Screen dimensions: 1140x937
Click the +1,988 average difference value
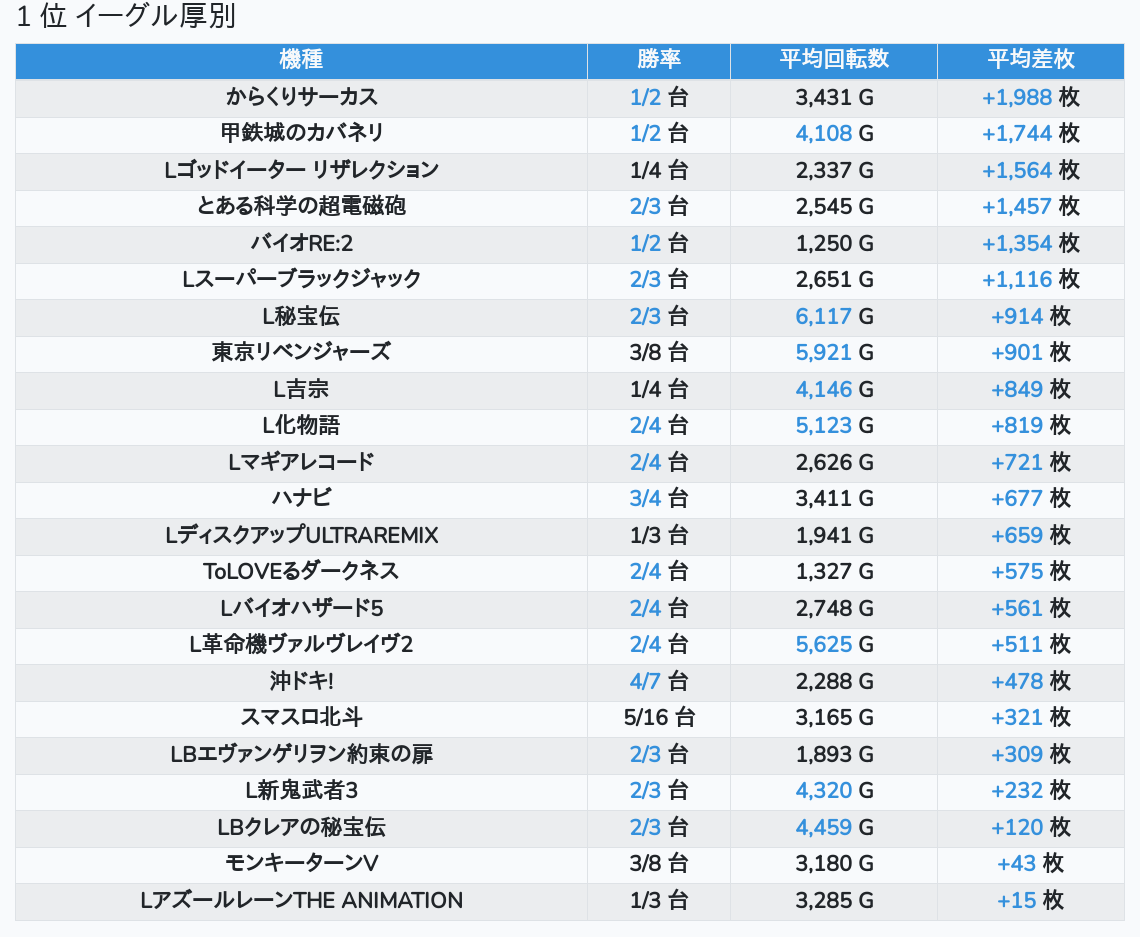pos(1017,97)
